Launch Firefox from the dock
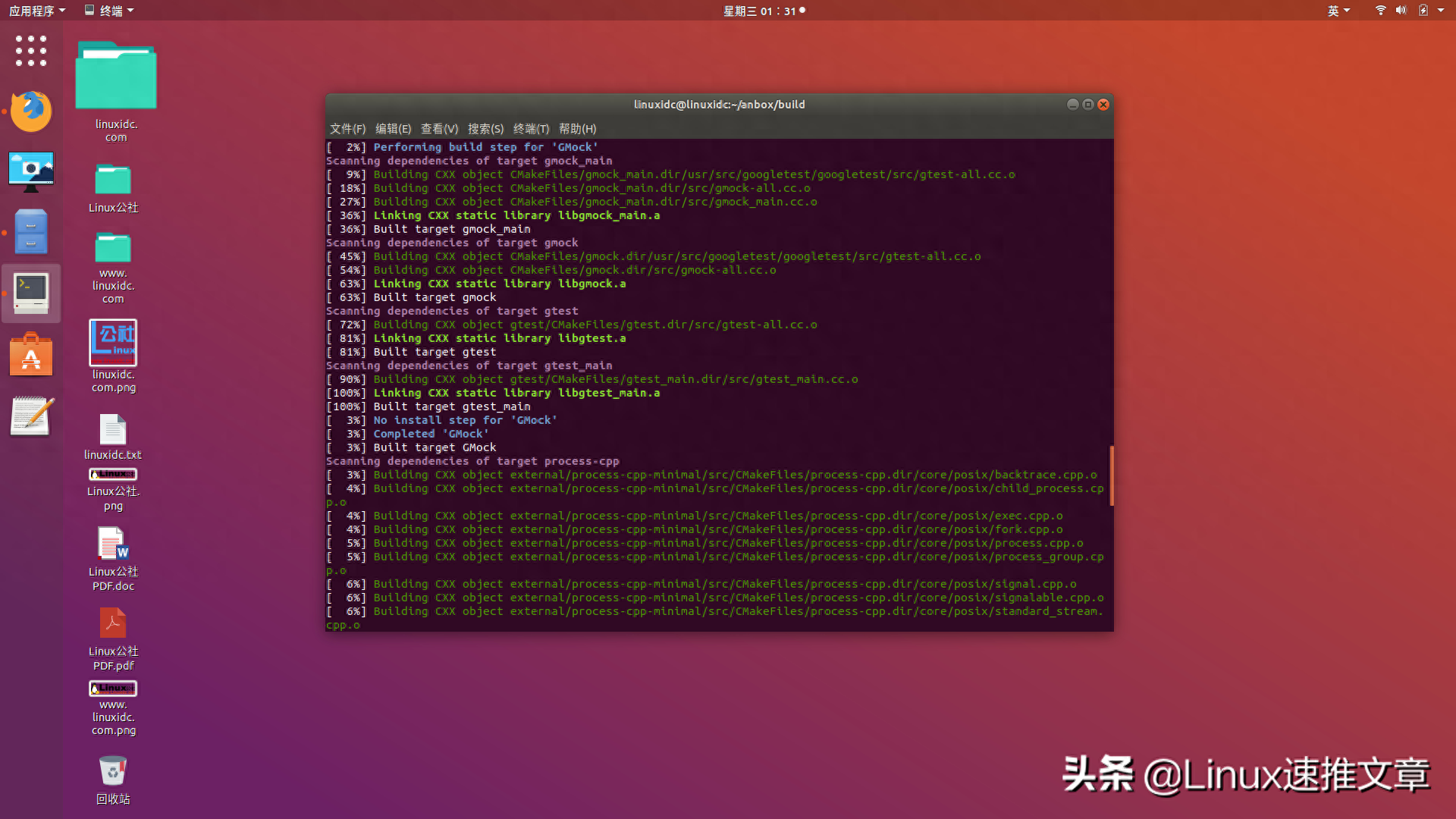Image resolution: width=1456 pixels, height=819 pixels. [x=30, y=111]
